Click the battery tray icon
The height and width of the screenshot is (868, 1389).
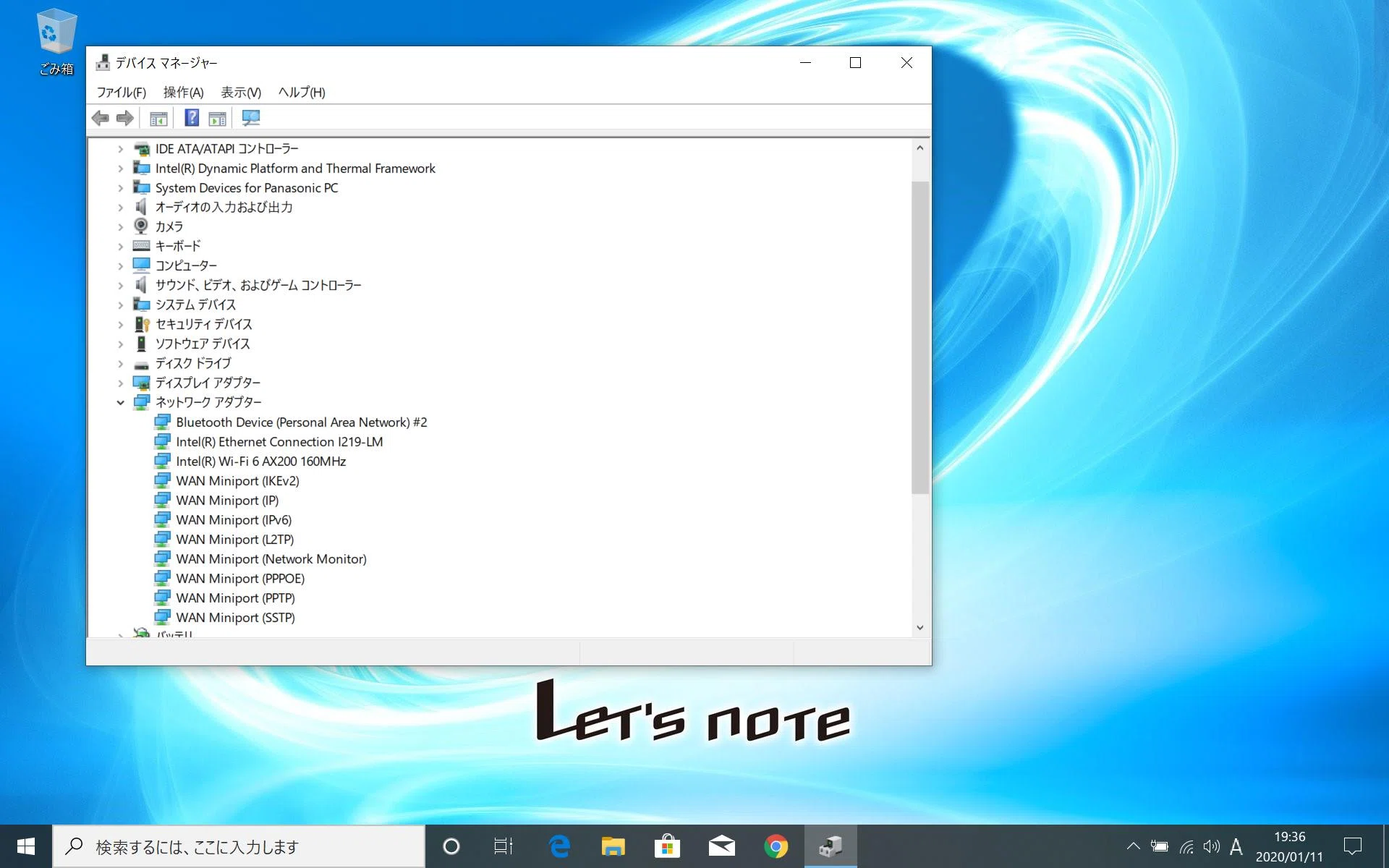1160,846
